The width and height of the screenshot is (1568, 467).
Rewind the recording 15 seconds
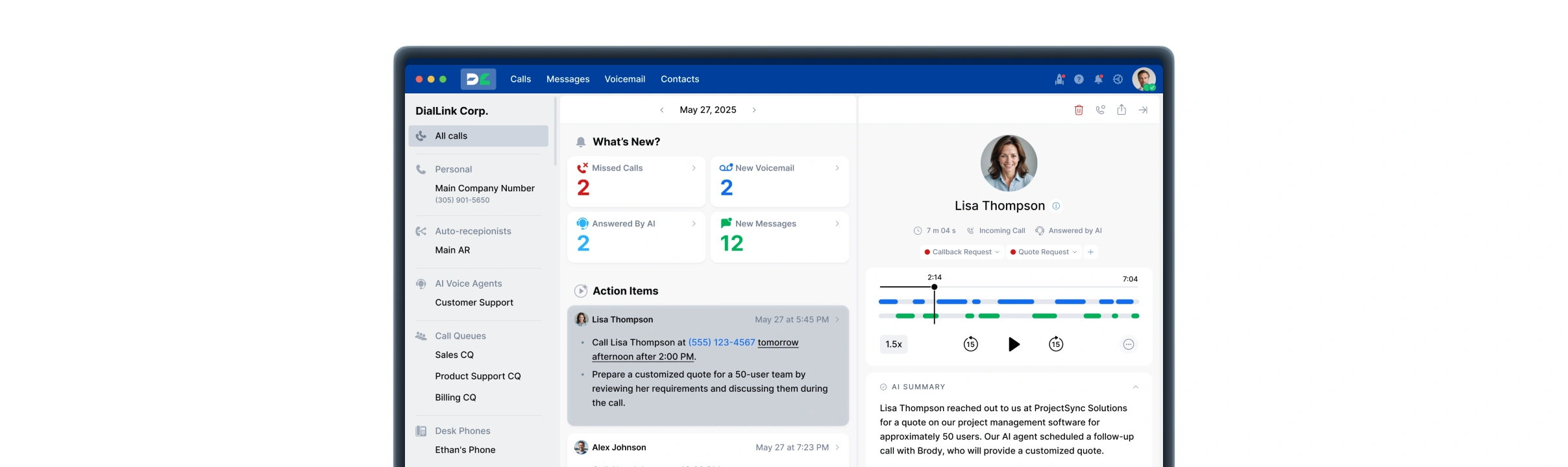(970, 344)
